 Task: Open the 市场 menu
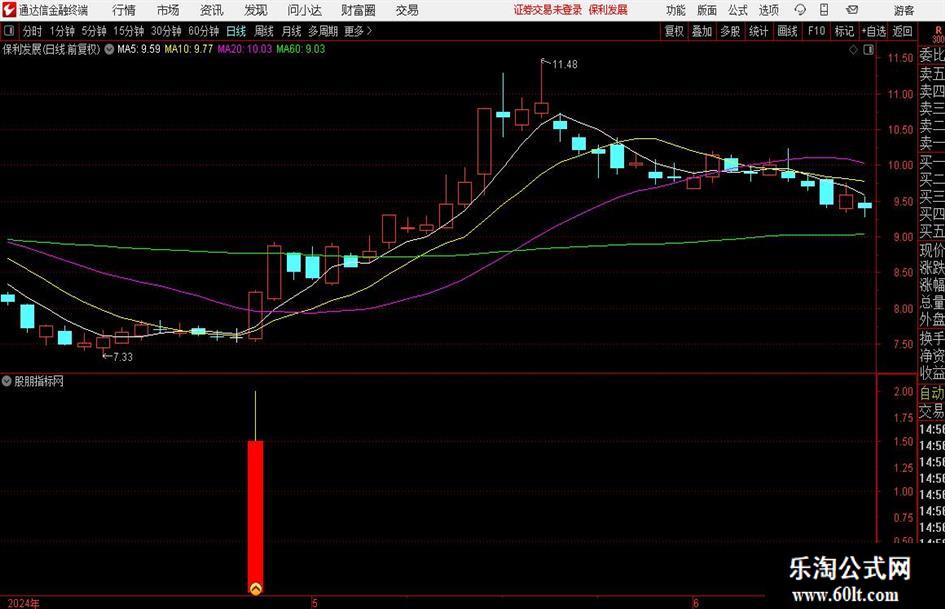point(168,10)
